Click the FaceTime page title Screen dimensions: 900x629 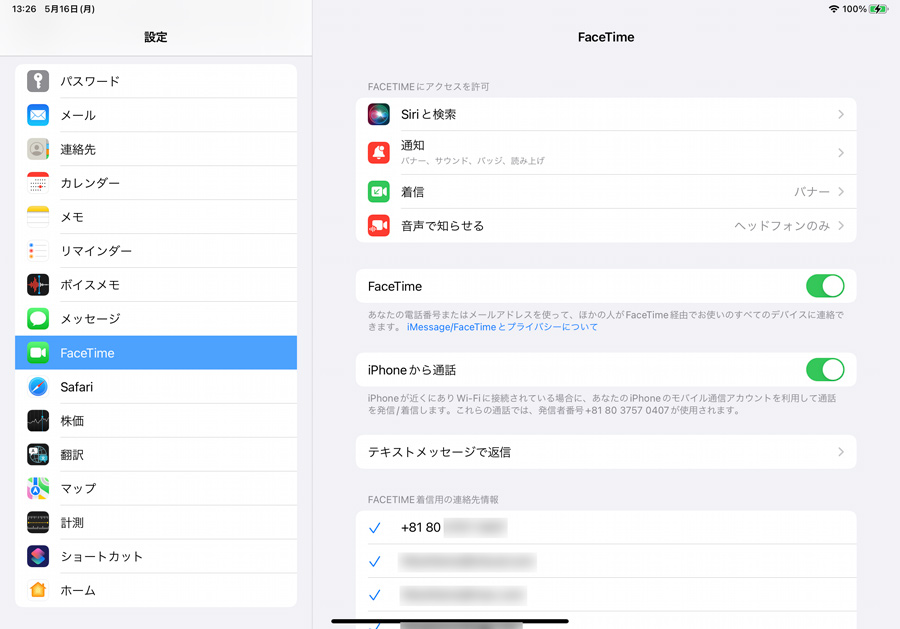606,37
